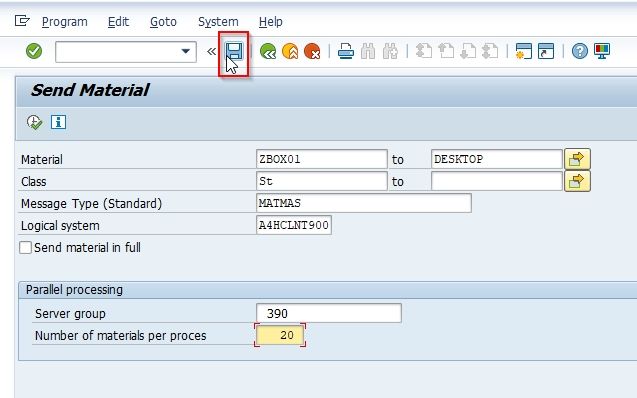Open the Help menu
The height and width of the screenshot is (398, 637).
pos(271,22)
